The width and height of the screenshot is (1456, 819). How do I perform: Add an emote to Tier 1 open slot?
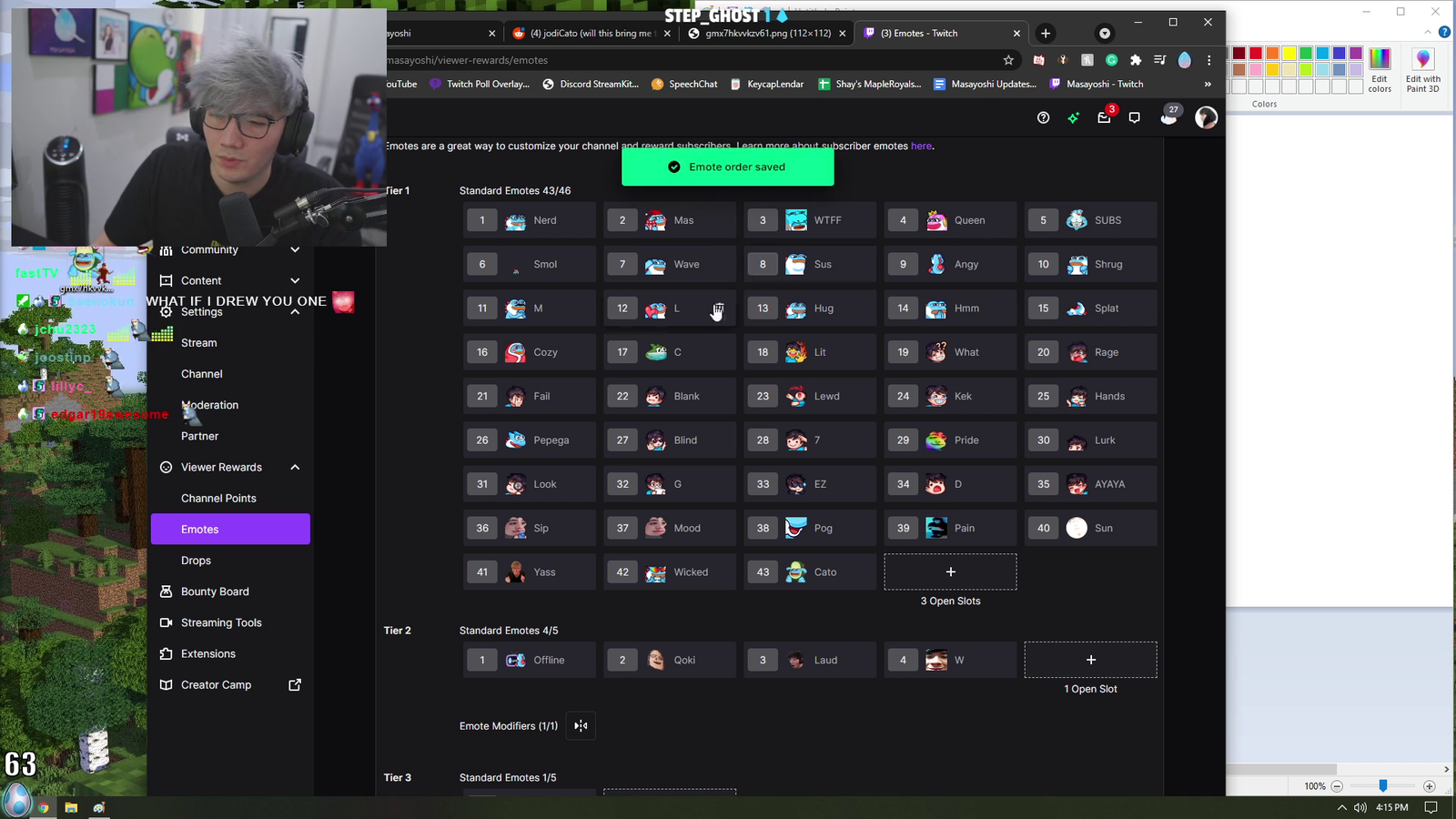pos(950,572)
